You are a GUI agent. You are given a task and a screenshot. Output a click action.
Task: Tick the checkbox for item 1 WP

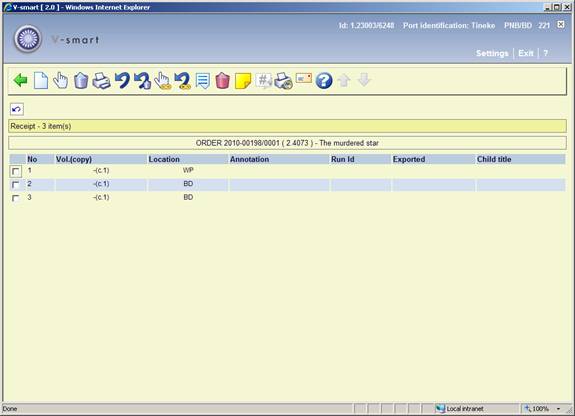click(16, 171)
